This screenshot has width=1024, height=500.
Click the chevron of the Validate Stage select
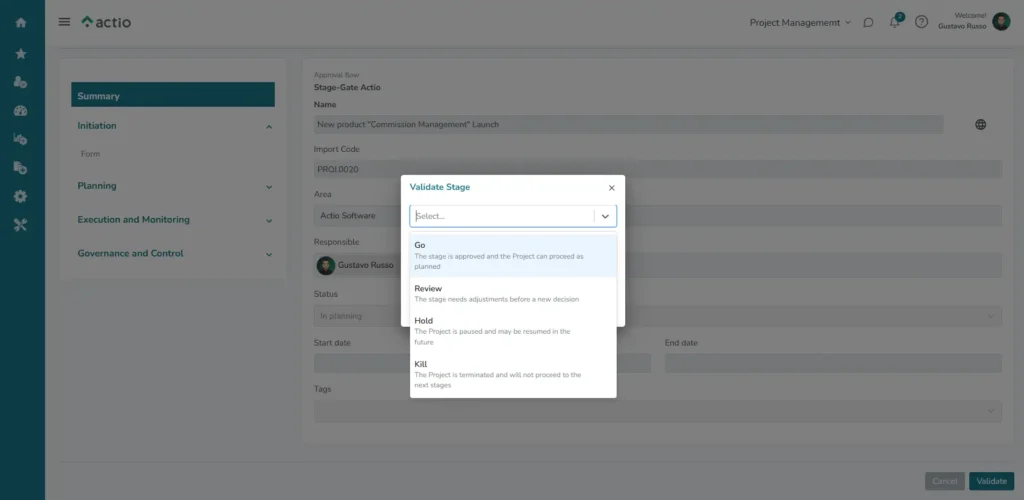point(605,216)
